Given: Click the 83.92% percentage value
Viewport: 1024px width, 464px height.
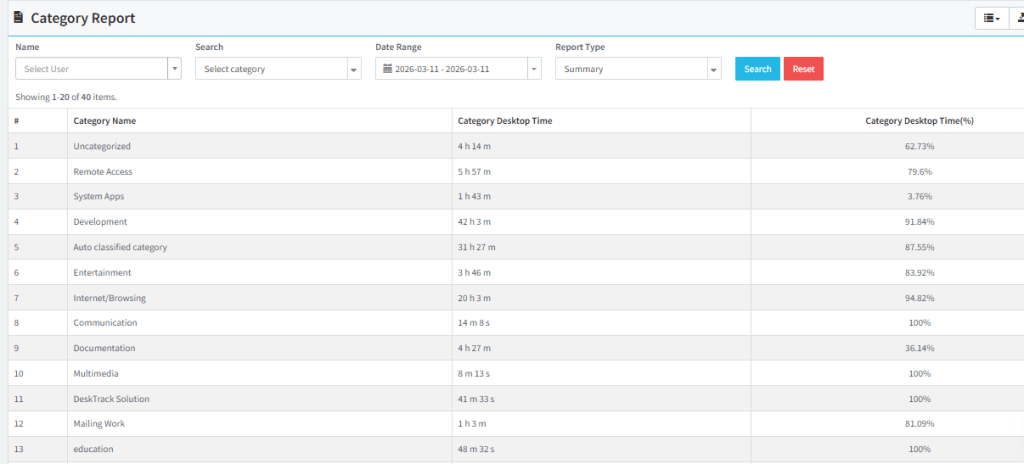Looking at the screenshot, I should point(920,272).
